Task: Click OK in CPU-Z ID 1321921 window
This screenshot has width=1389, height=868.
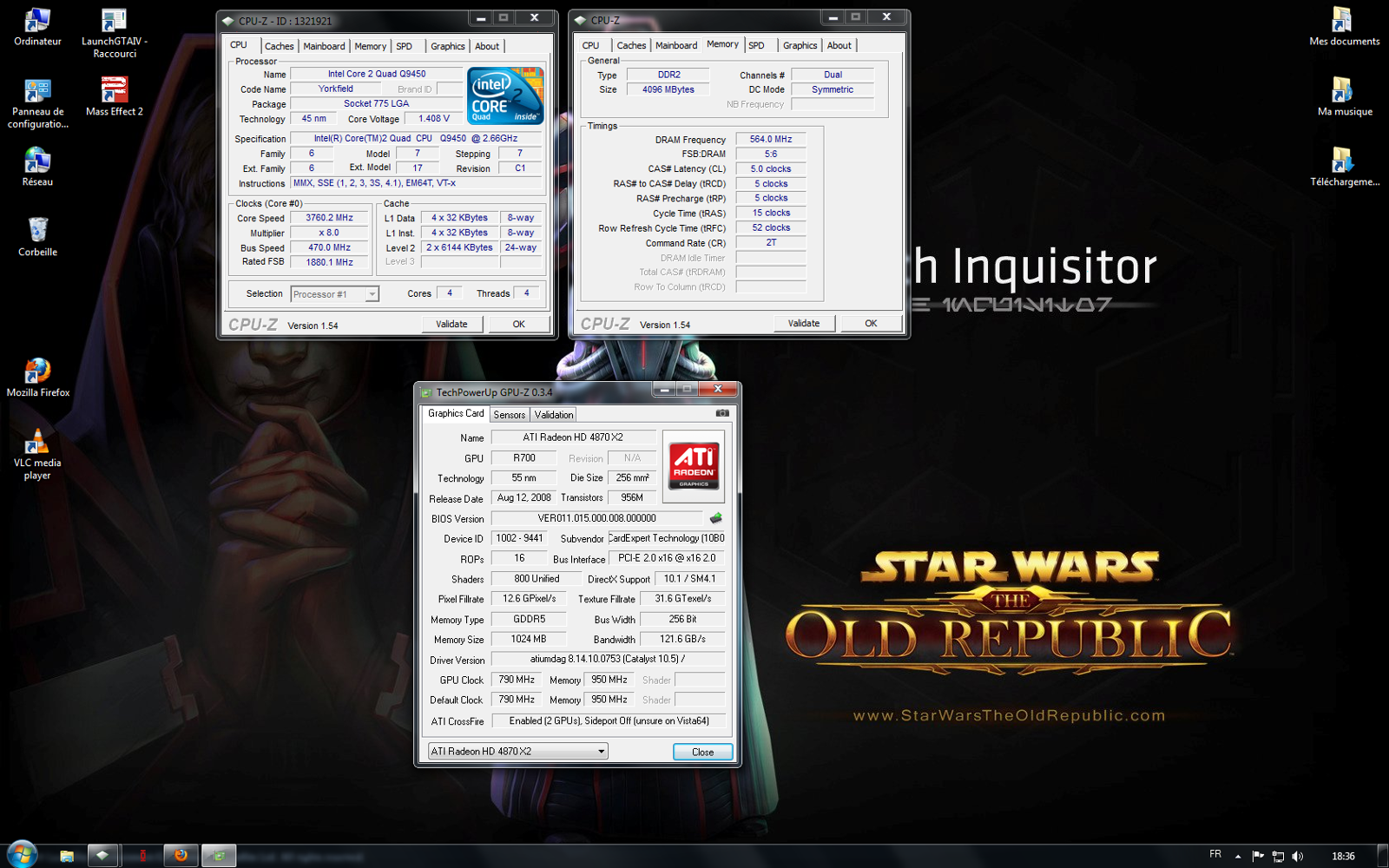Action: 519,324
